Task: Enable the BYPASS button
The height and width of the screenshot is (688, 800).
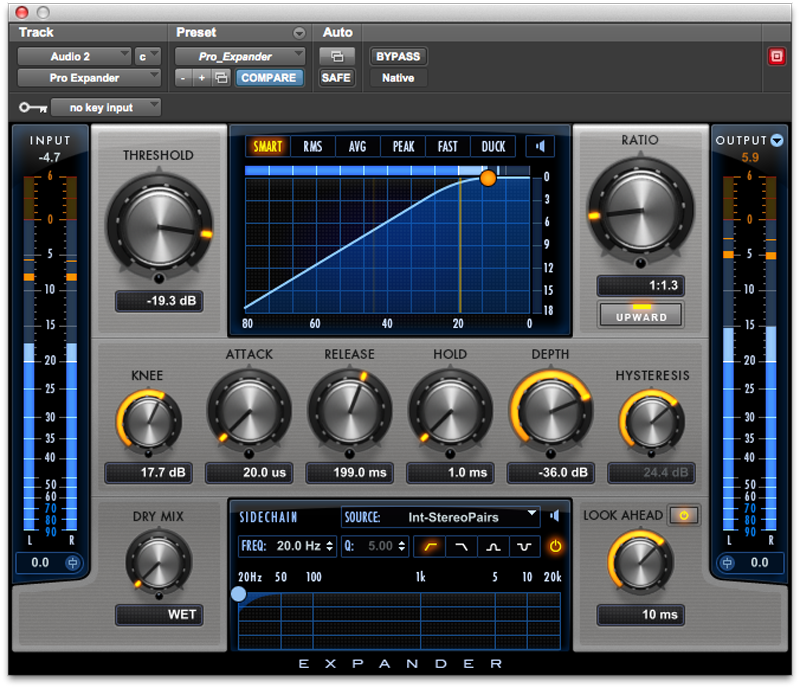Action: (x=398, y=56)
